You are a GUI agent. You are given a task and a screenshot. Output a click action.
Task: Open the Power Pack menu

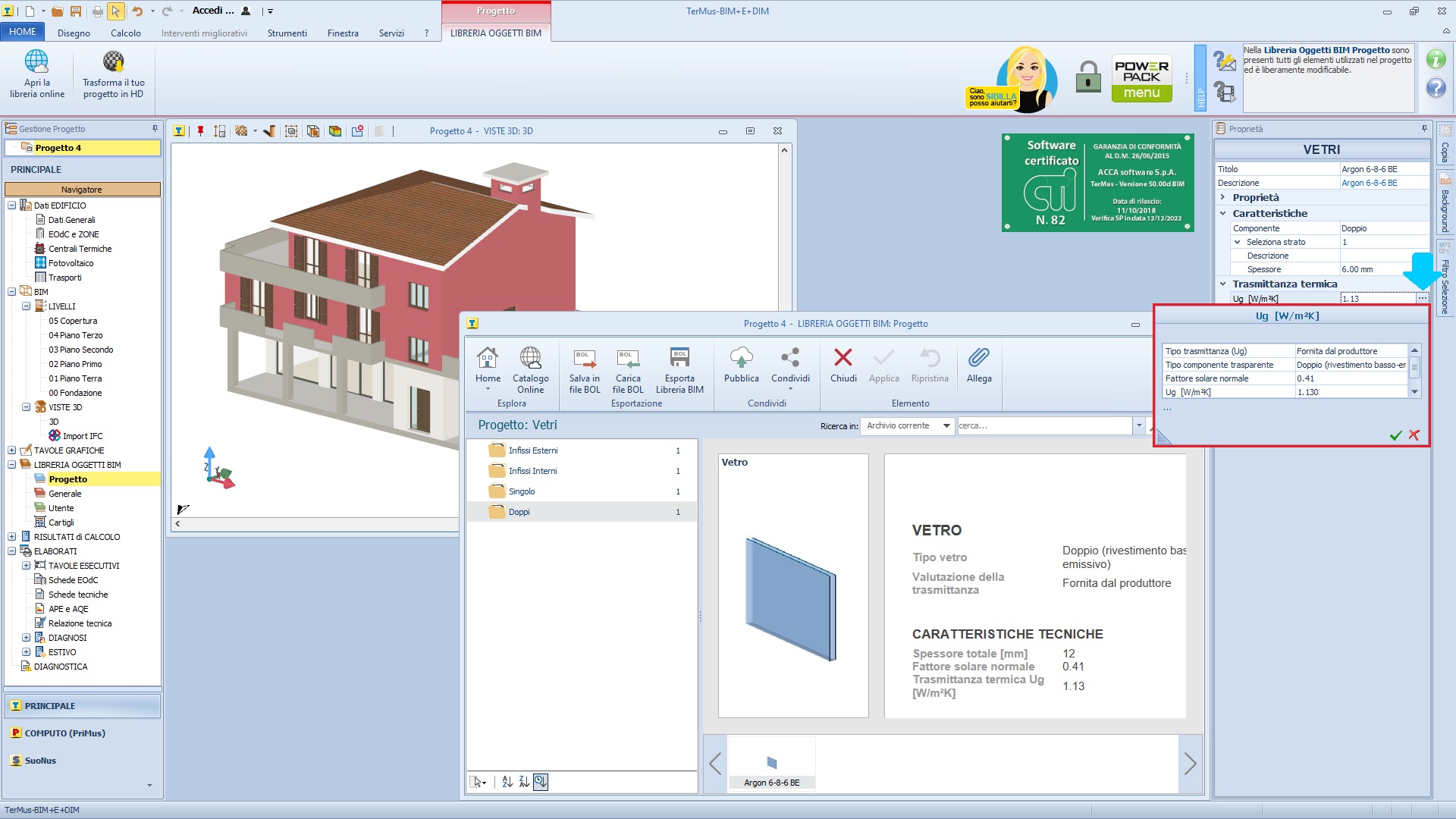[1141, 78]
